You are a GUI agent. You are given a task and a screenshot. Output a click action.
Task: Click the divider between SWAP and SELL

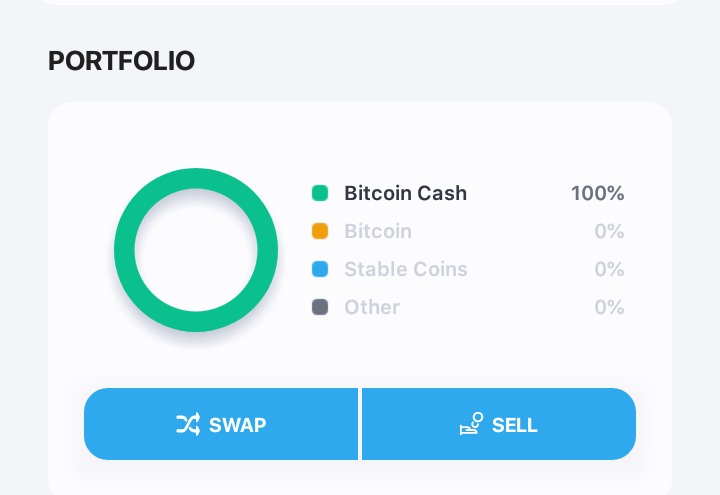pos(360,424)
